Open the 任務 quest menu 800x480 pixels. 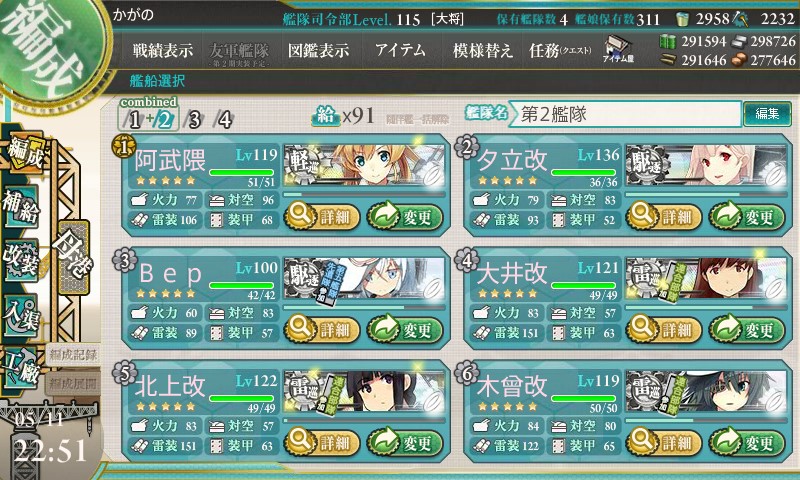(x=560, y=50)
